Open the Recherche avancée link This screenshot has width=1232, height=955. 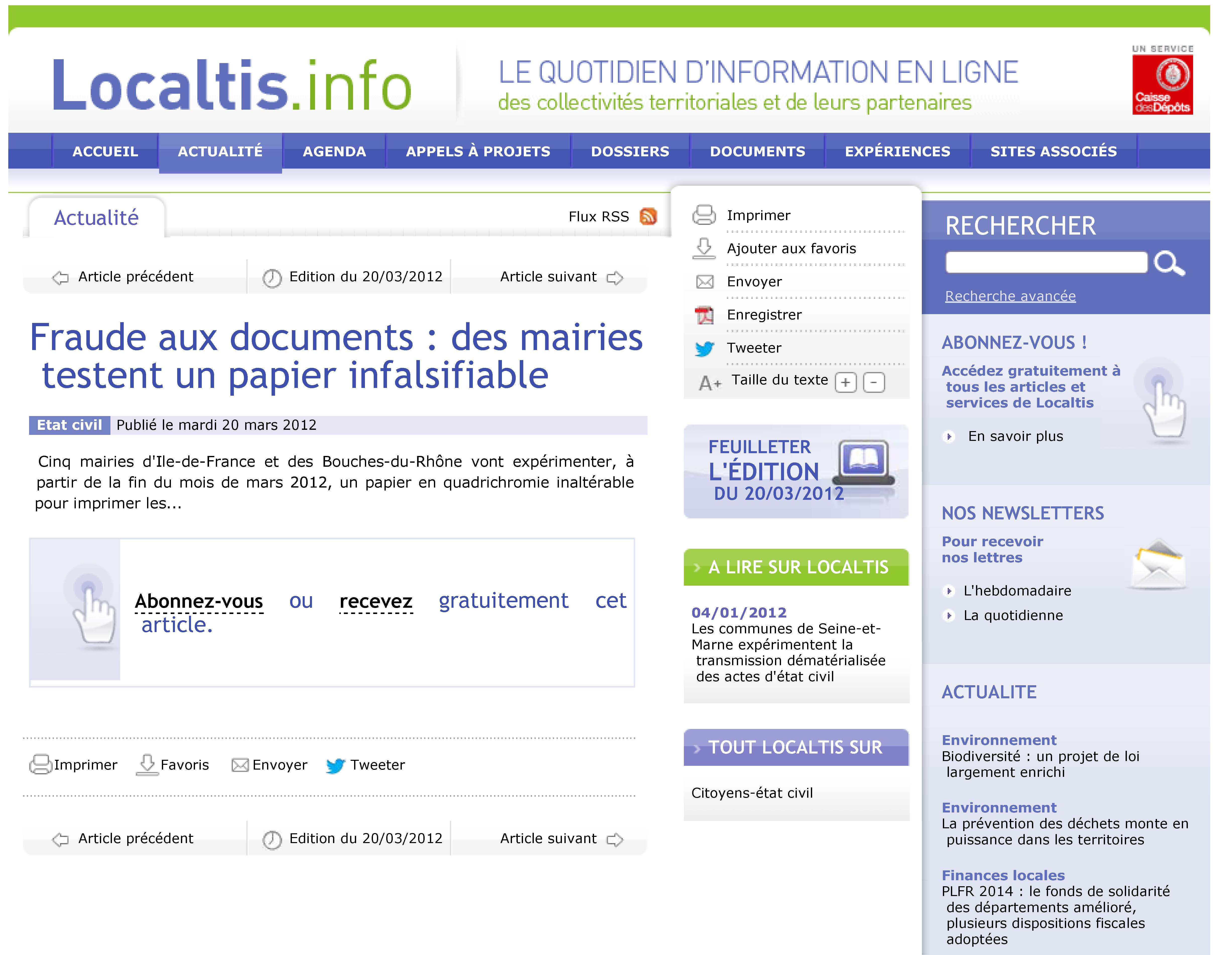1010,296
